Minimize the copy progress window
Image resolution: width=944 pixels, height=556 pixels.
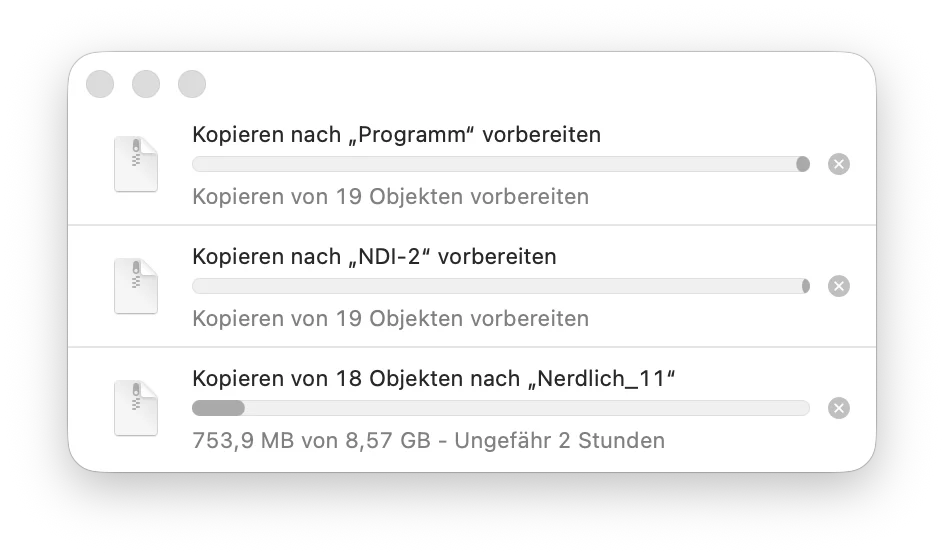pos(146,84)
